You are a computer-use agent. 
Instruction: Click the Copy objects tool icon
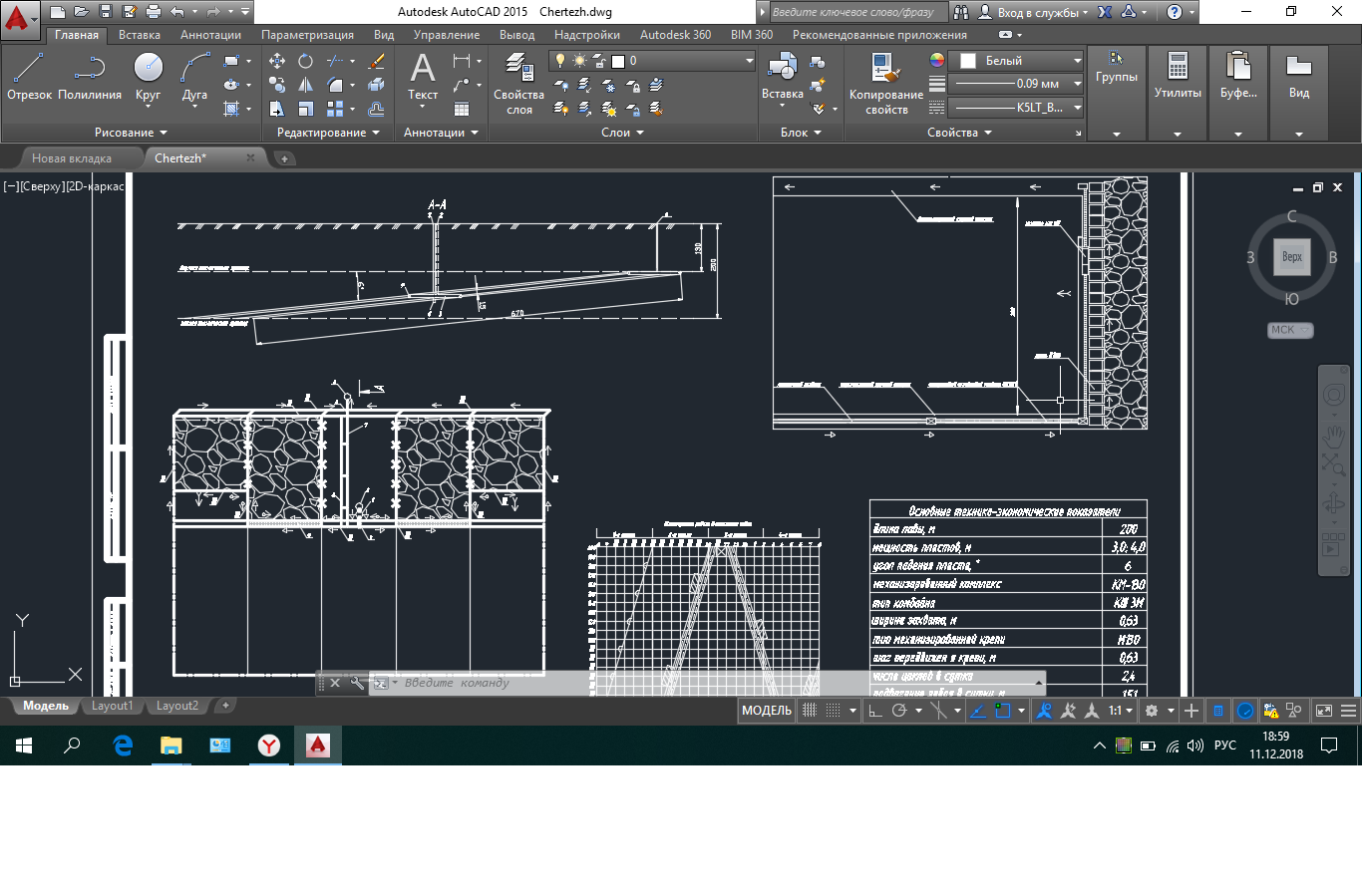pos(277,85)
